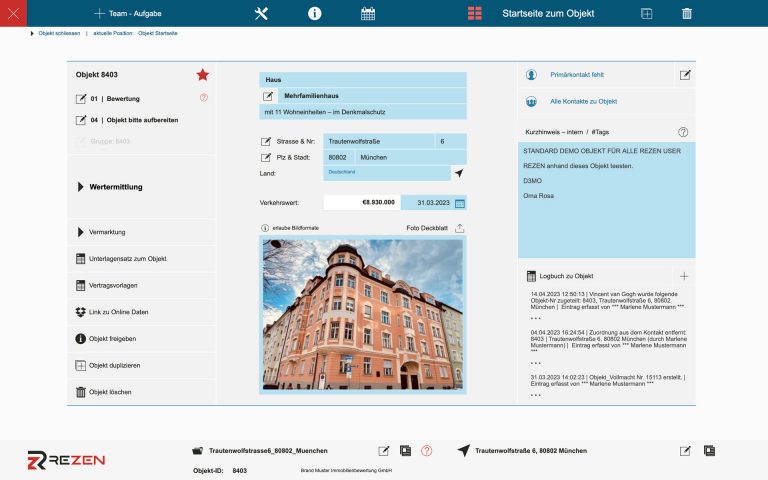This screenshot has height=480, width=768.
Task: Open date picker beside 31.03.2023
Action: (460, 203)
